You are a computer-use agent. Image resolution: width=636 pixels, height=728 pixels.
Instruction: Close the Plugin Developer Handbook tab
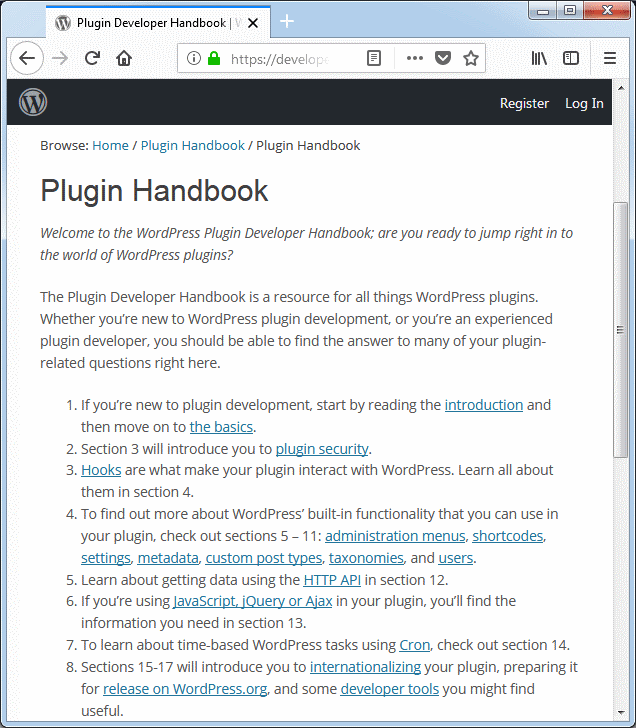(253, 23)
